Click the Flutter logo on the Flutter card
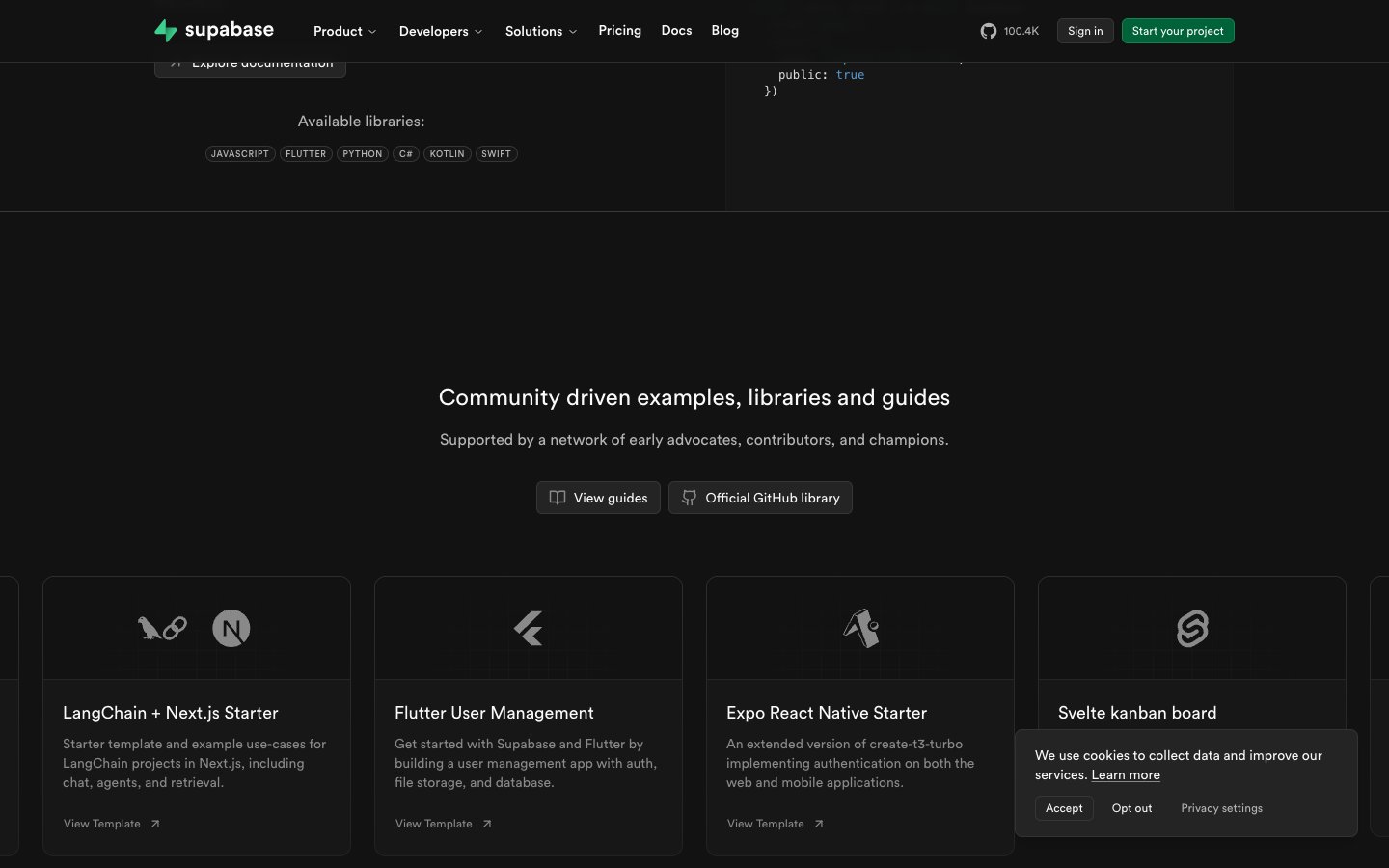Image resolution: width=1389 pixels, height=868 pixels. coord(528,628)
